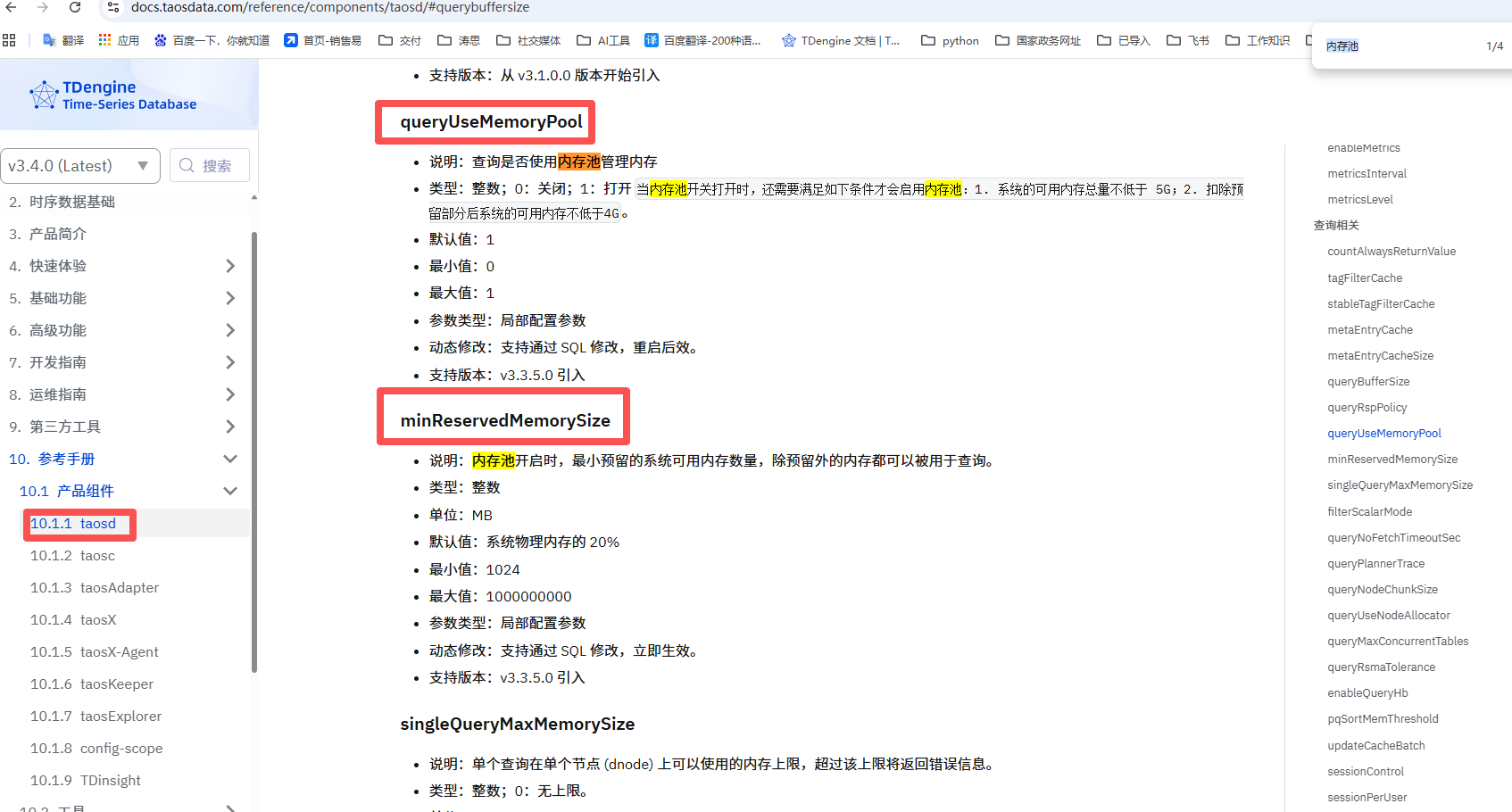
Task: Open the TDengine 文档 bookmark
Action: click(840, 40)
